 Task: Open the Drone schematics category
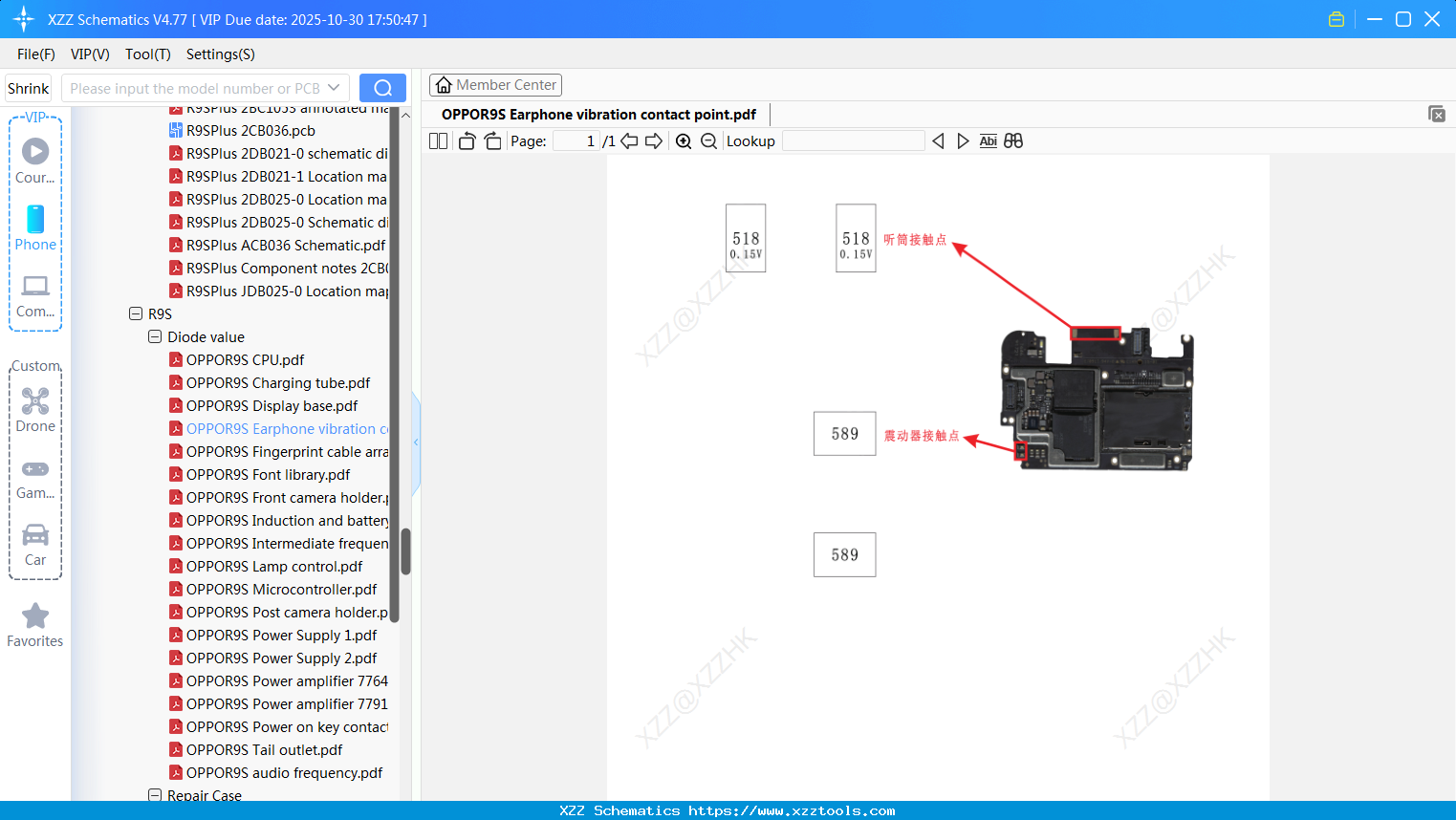coord(35,409)
